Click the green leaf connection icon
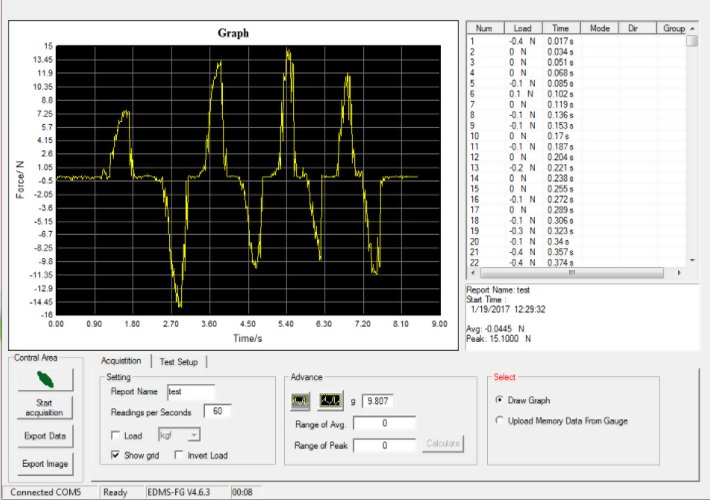 pos(44,378)
